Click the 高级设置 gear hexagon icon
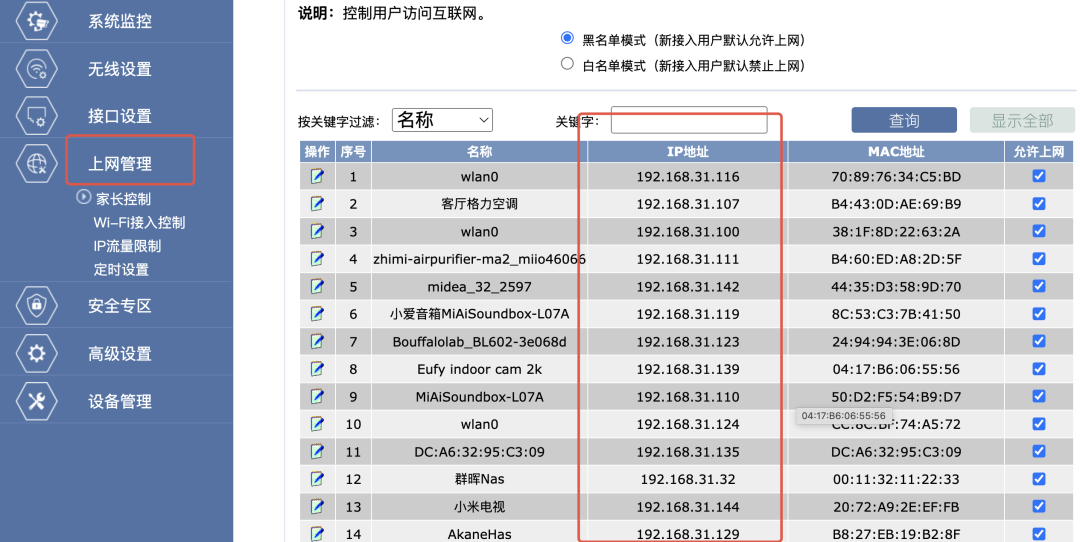This screenshot has width=1080, height=542. pos(38,353)
